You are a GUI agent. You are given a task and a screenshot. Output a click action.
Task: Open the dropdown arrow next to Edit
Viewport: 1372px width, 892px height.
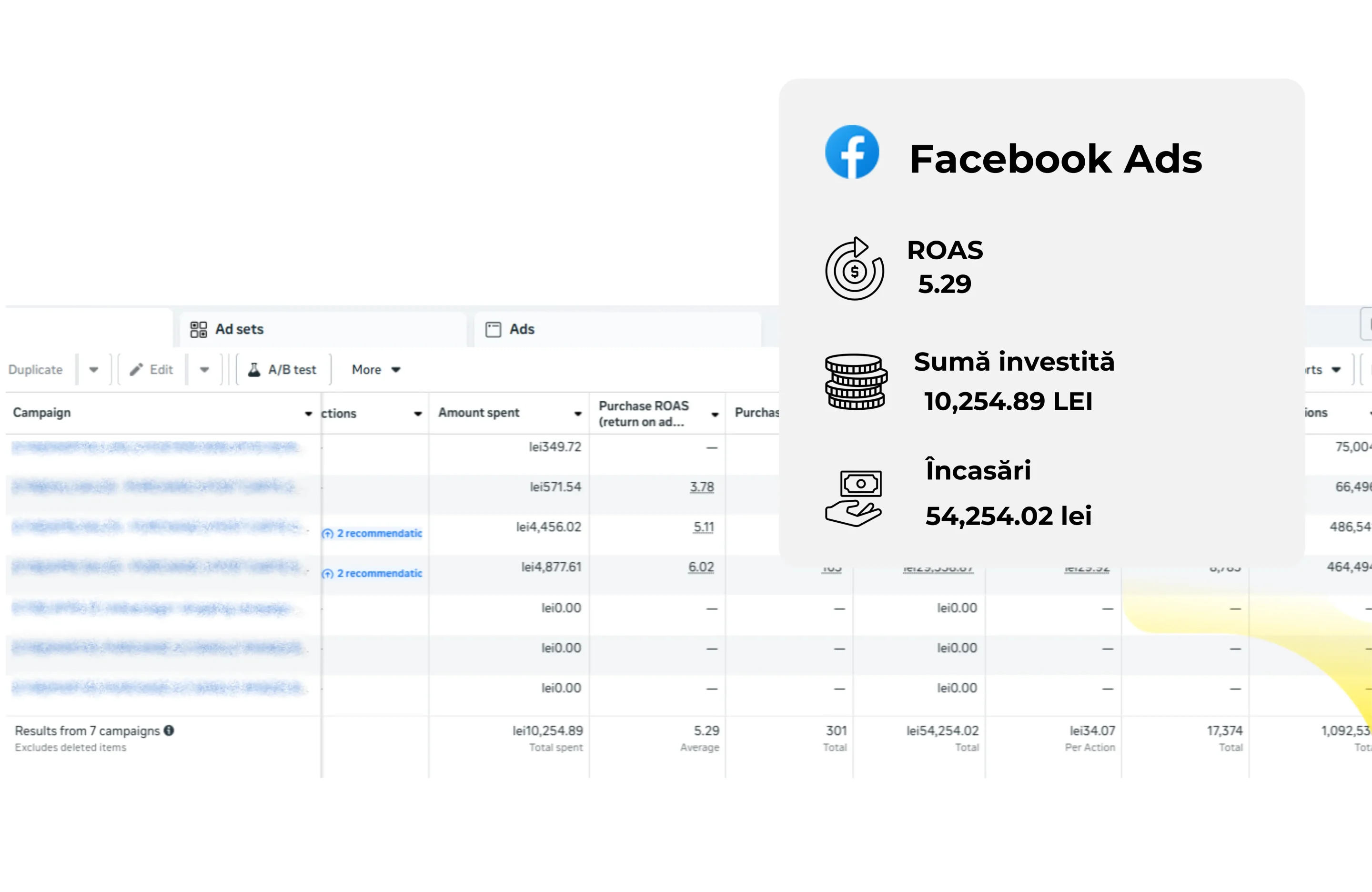[204, 370]
